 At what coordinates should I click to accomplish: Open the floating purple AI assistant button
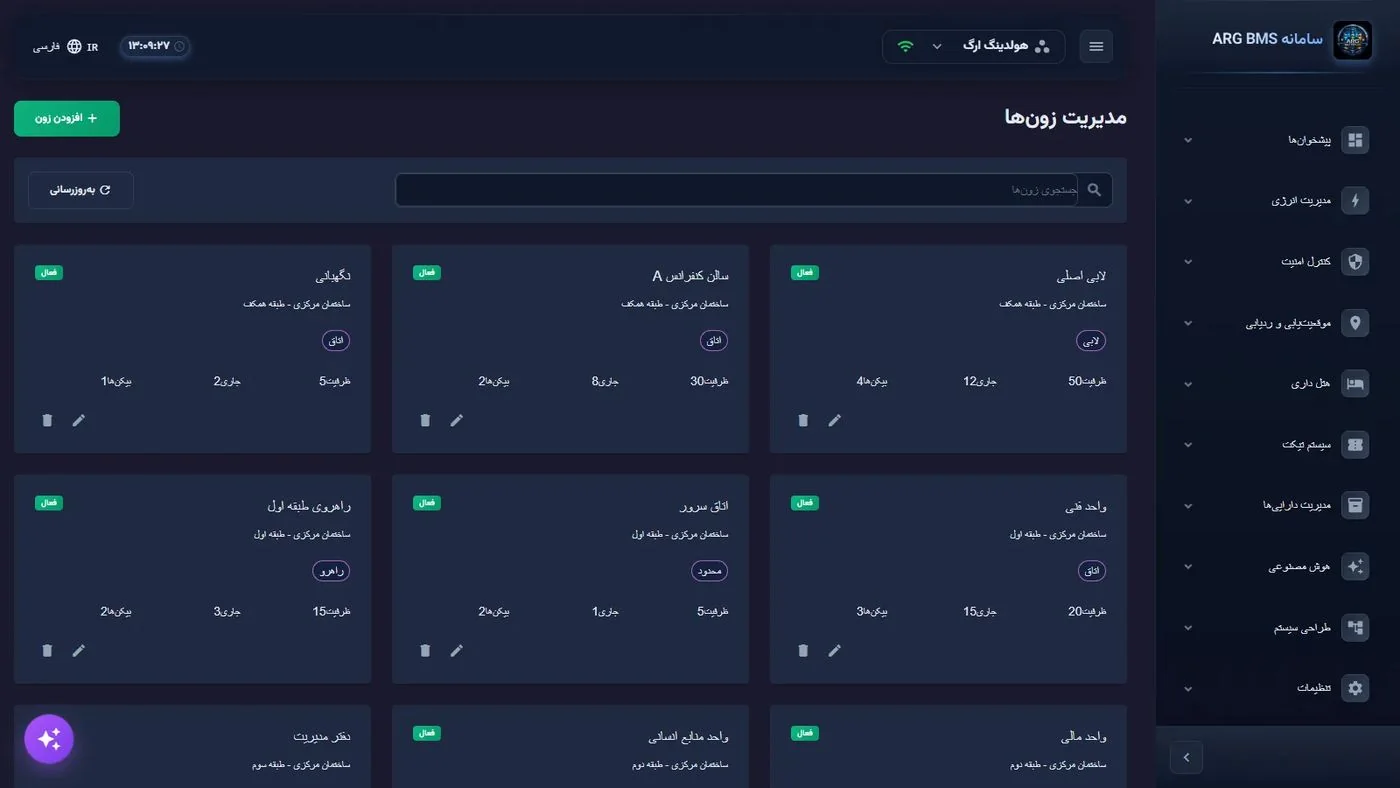pyautogui.click(x=49, y=739)
